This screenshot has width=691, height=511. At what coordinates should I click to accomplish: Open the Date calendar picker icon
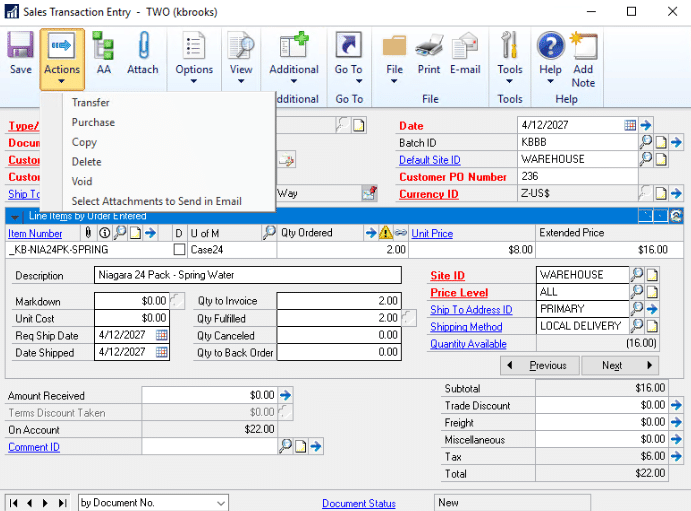(x=630, y=125)
